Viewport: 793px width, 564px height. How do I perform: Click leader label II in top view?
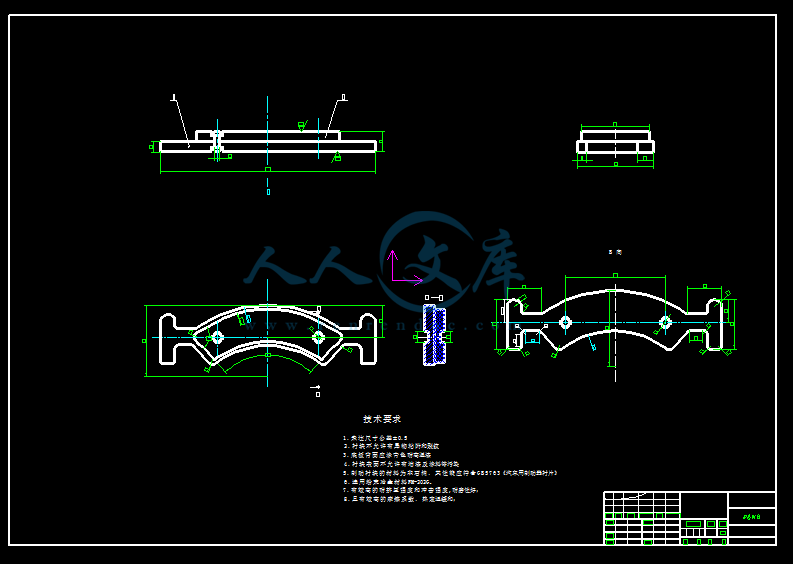pyautogui.click(x=343, y=98)
